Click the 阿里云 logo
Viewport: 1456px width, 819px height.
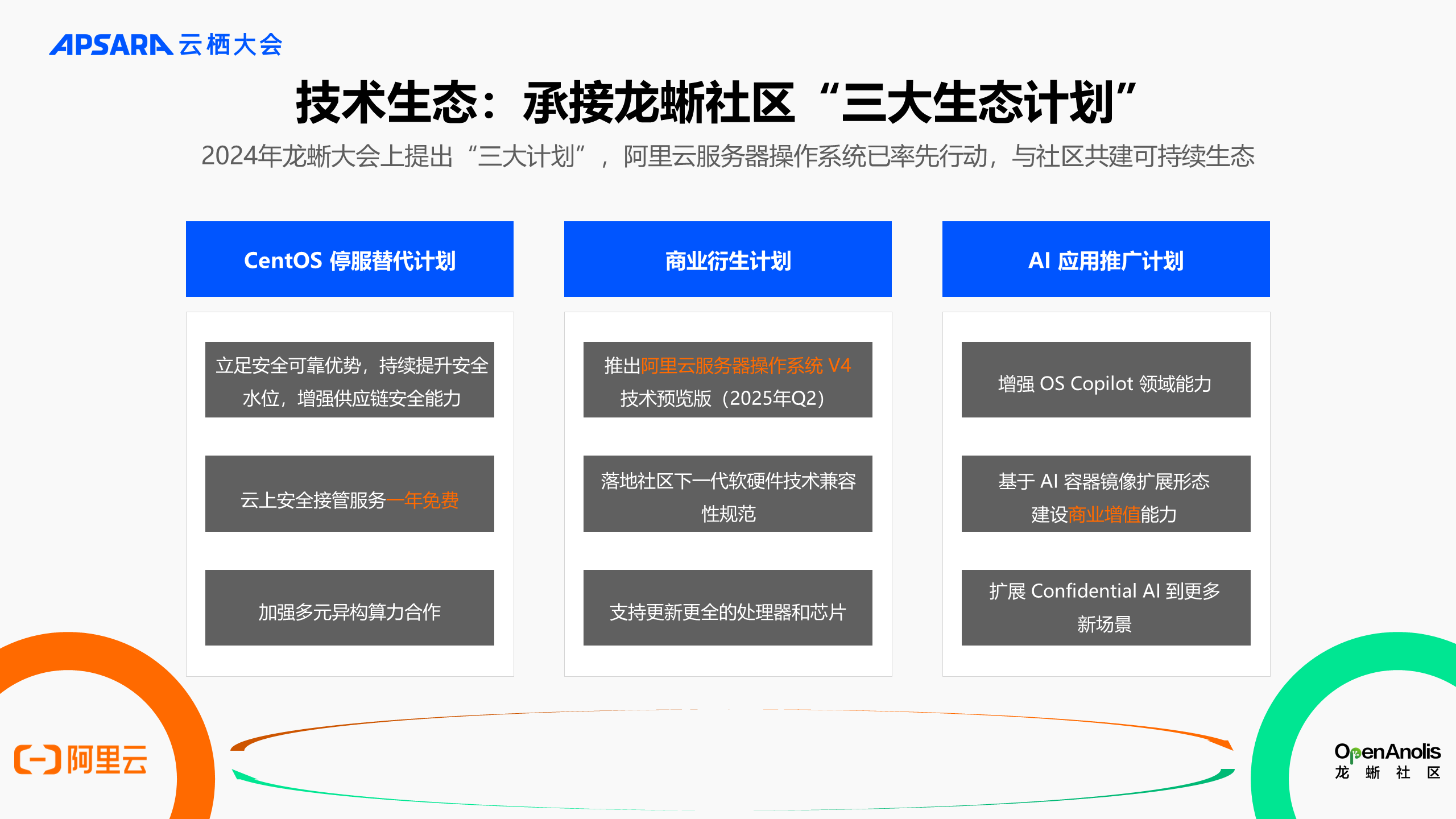click(x=80, y=759)
